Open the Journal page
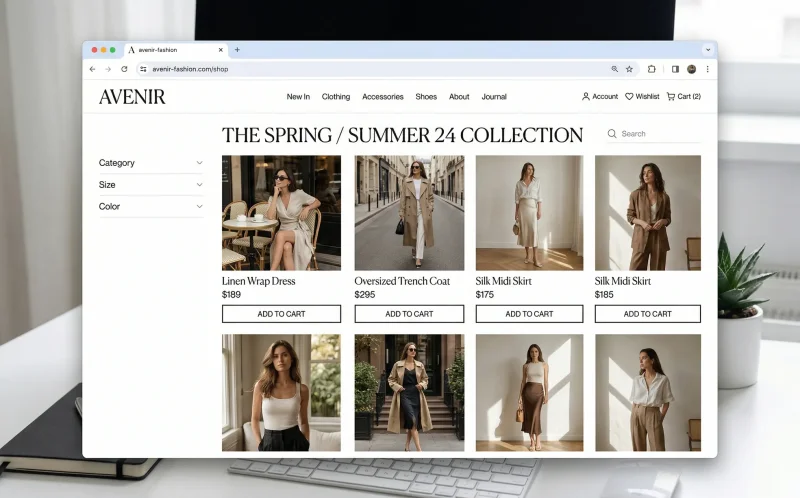The image size is (800, 498). [x=494, y=97]
